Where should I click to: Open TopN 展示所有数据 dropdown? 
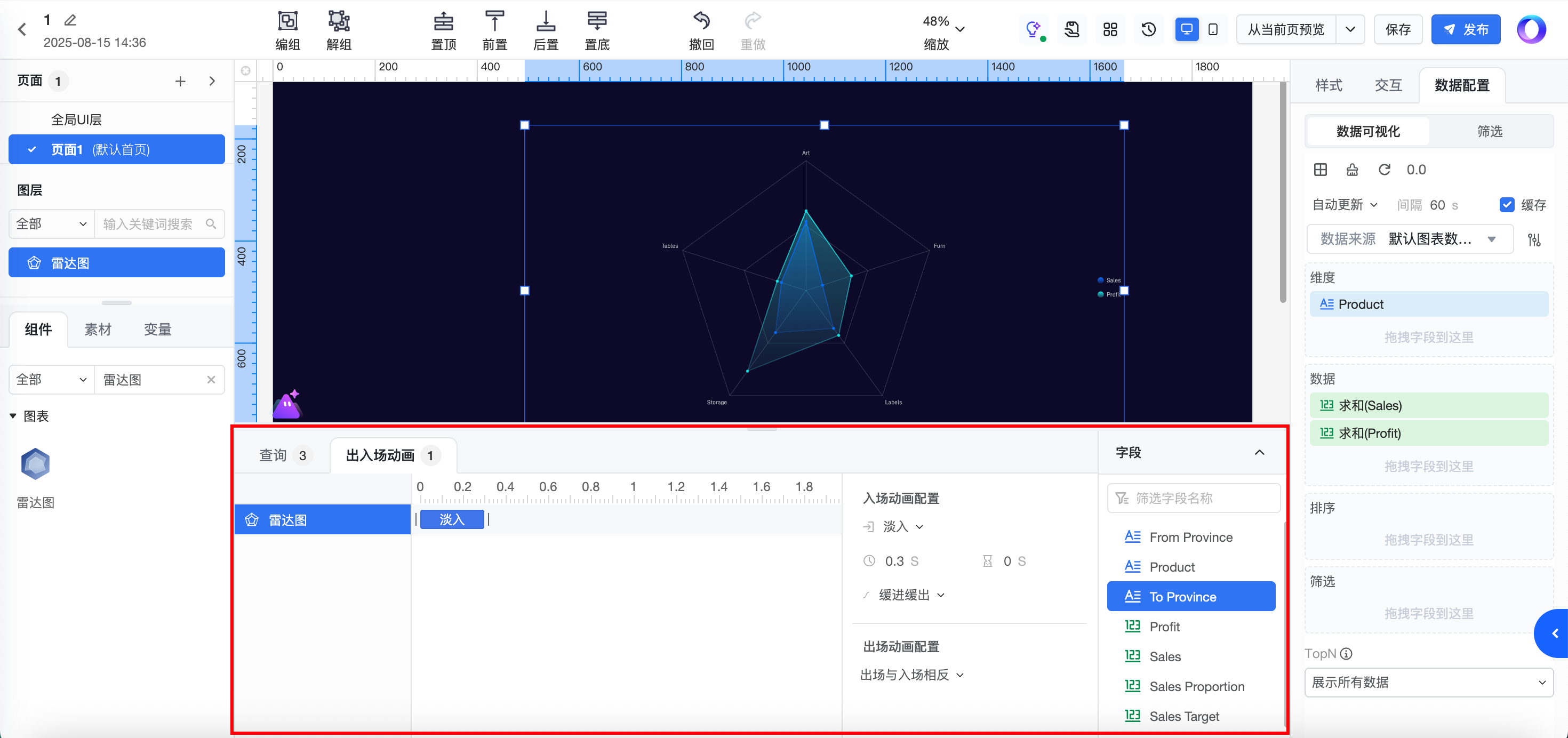pos(1428,683)
